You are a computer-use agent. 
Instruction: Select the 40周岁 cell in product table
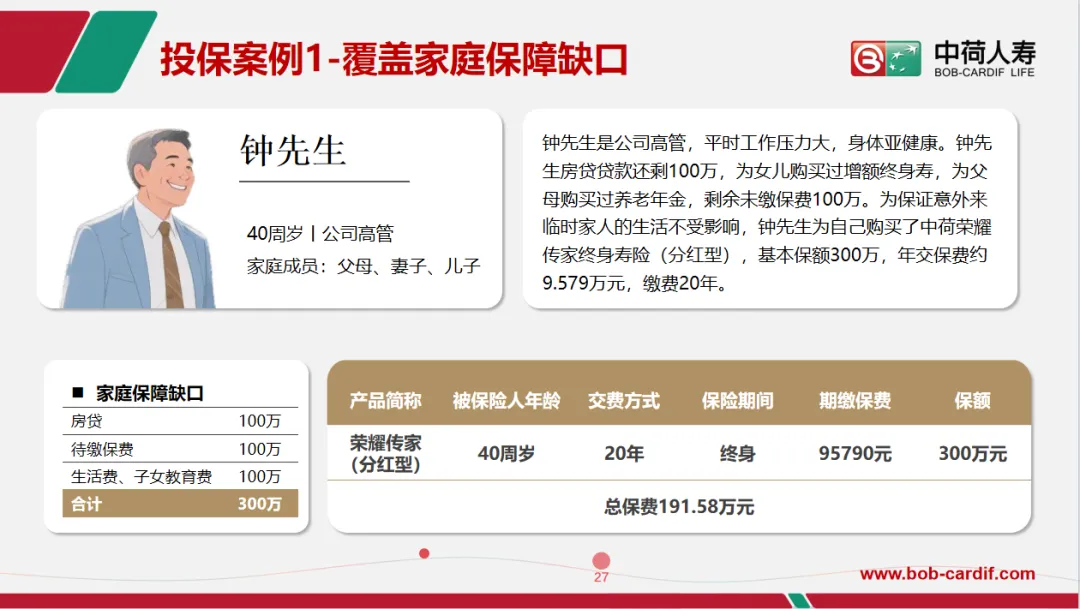pyautogui.click(x=506, y=453)
